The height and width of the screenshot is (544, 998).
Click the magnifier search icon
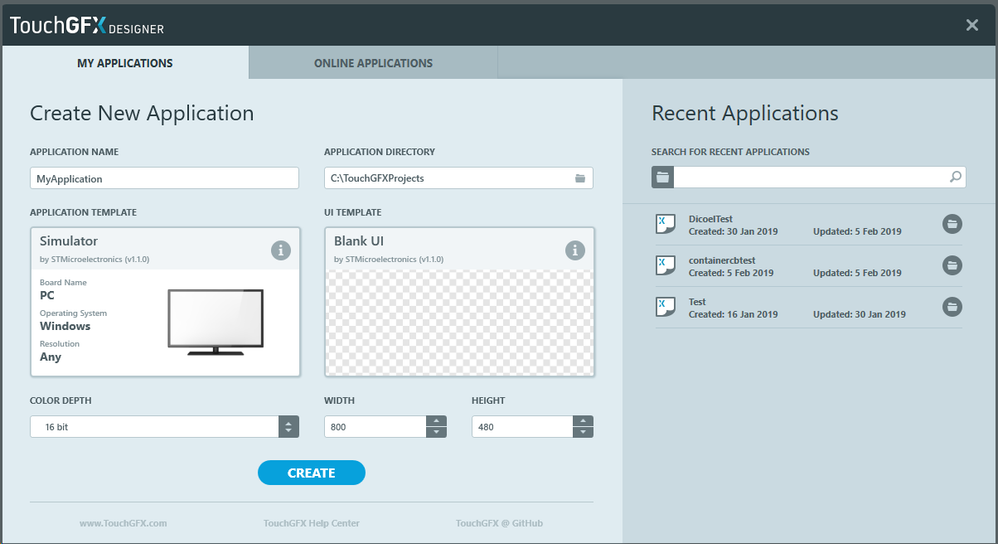tap(955, 177)
